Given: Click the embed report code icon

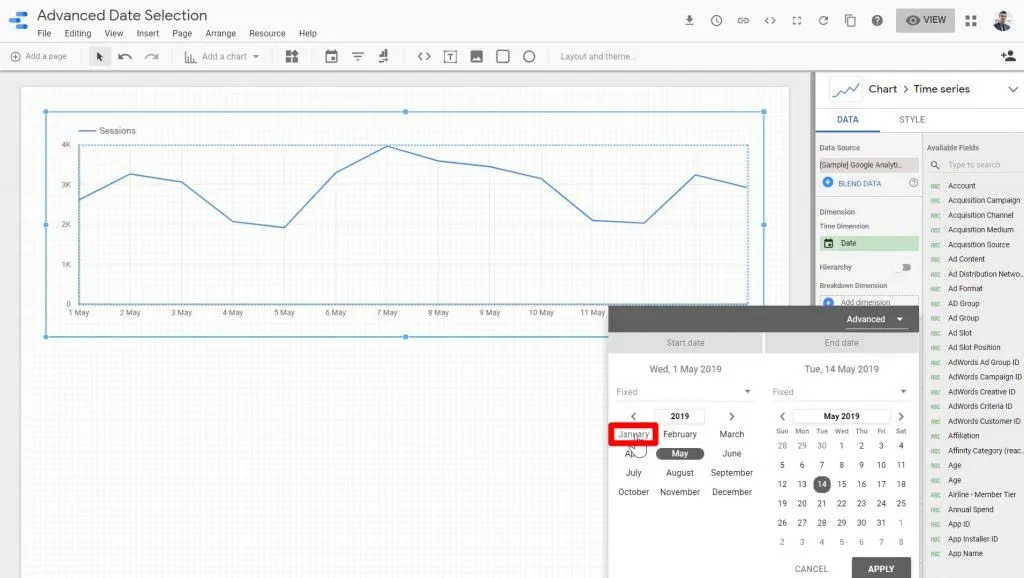Looking at the screenshot, I should pyautogui.click(x=770, y=21).
